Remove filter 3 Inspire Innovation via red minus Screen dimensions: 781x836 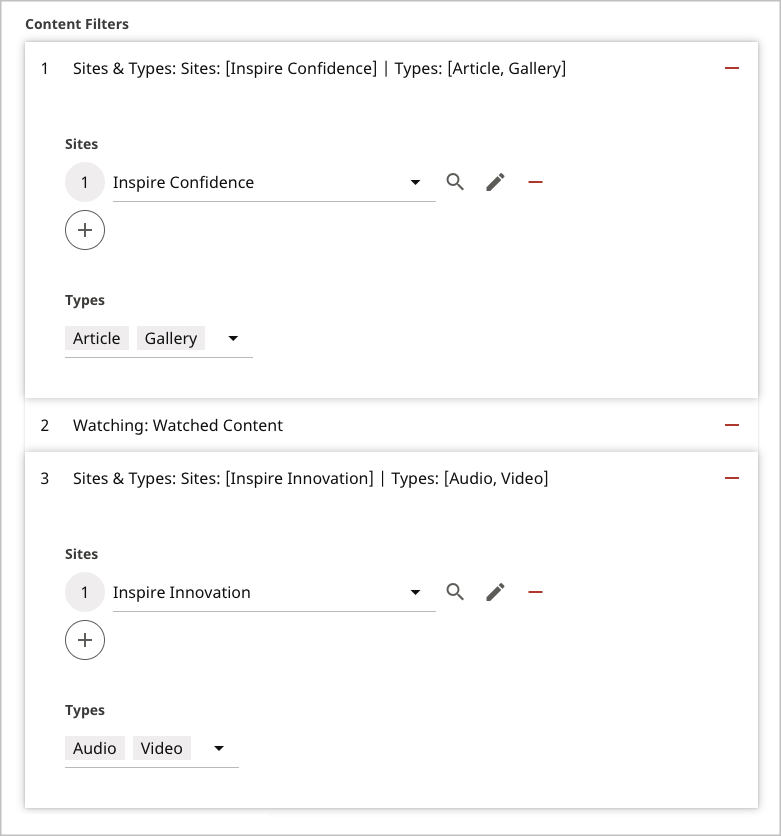point(731,478)
